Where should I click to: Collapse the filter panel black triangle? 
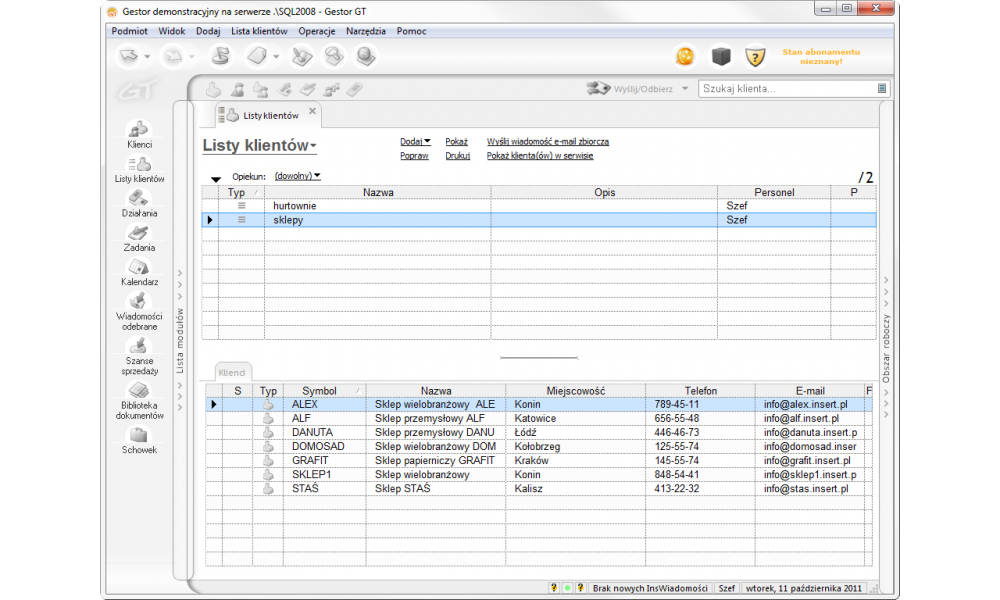pyautogui.click(x=216, y=179)
